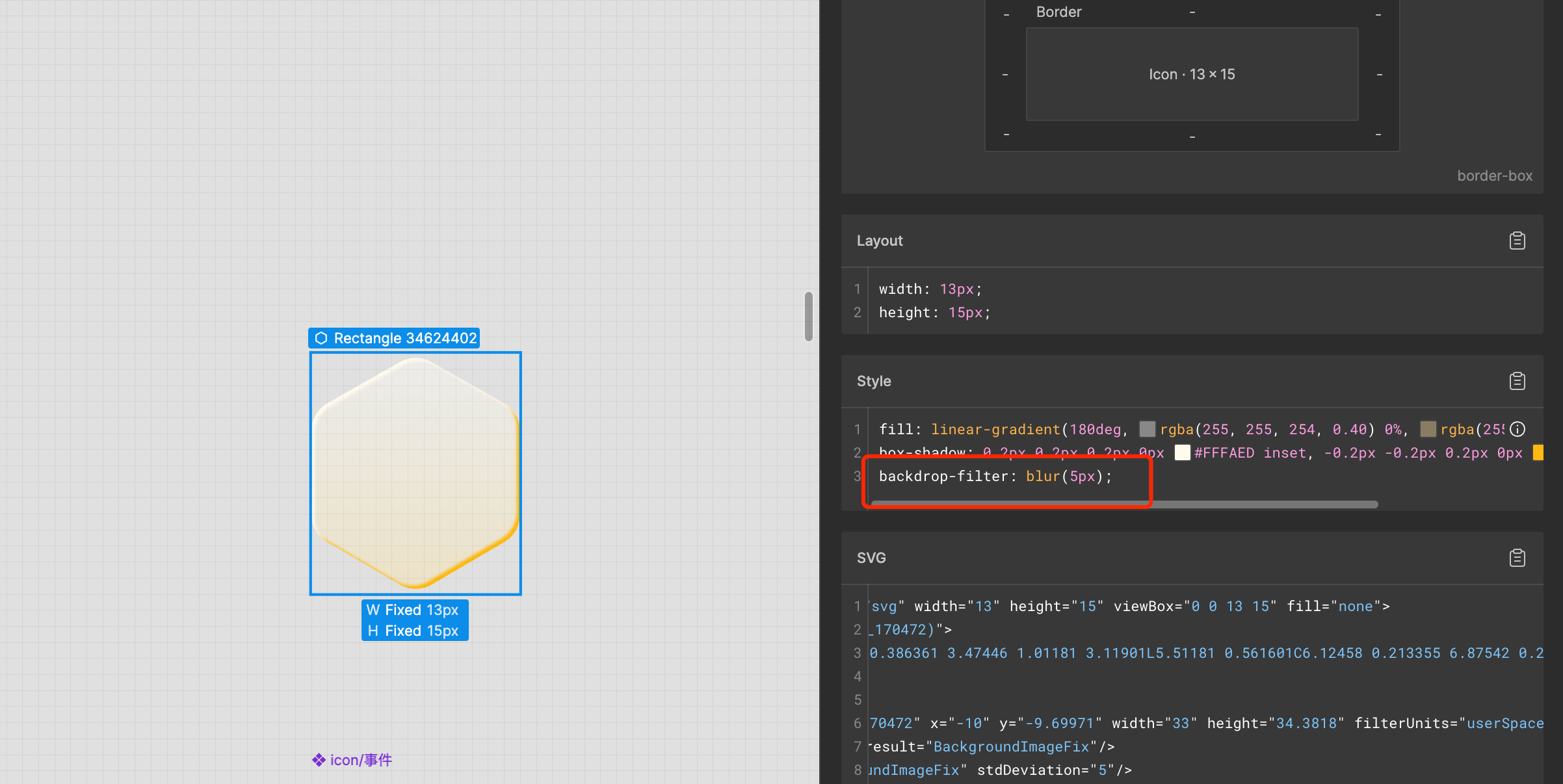Click the orange swatch at box-shadow end
The width and height of the screenshot is (1563, 784).
pos(1538,452)
